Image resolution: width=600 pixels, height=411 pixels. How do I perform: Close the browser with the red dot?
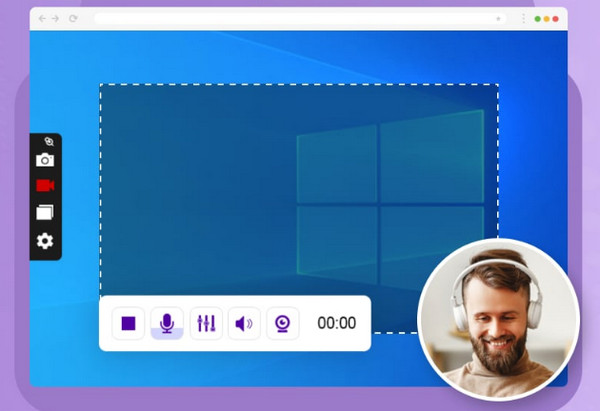(555, 19)
